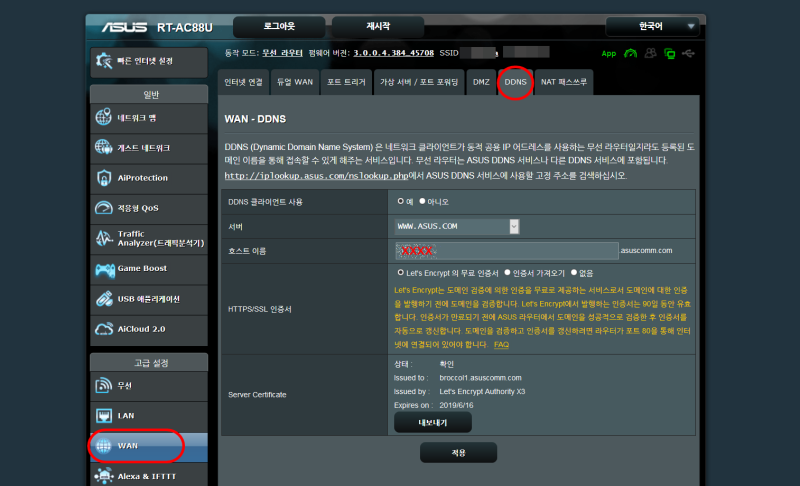Select 없음 for HTTPS/SSL certificate
The image size is (800, 486).
[x=574, y=273]
